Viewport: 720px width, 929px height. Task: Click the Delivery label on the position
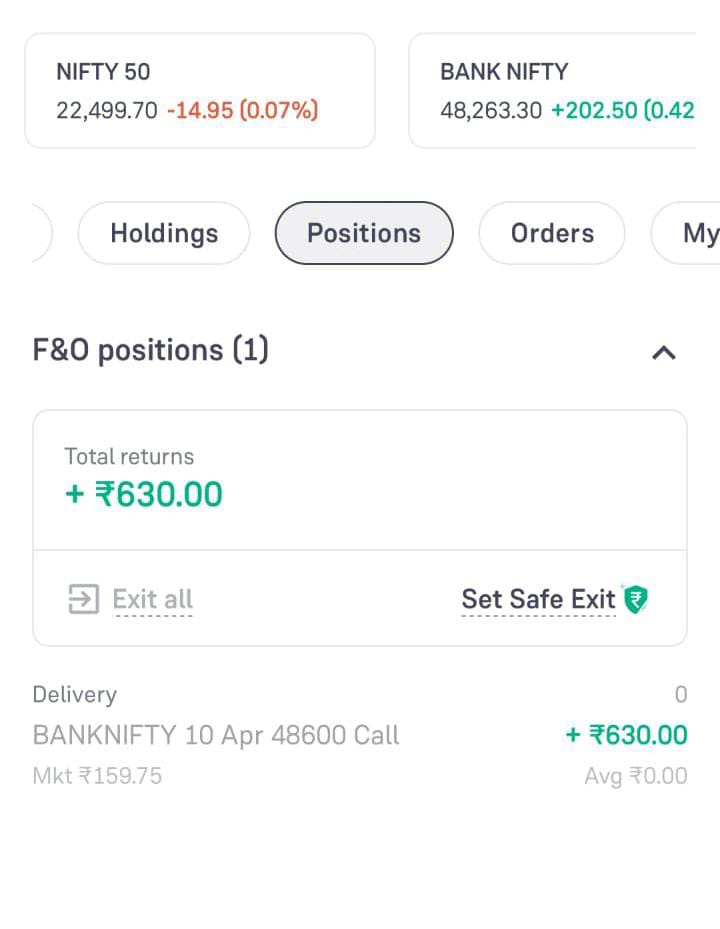point(75,694)
